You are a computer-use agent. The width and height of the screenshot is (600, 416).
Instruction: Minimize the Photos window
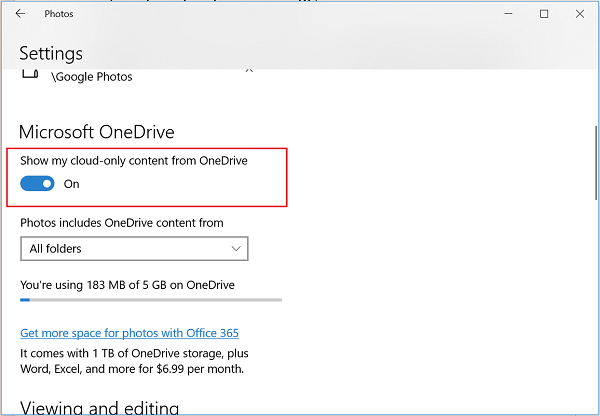point(508,14)
